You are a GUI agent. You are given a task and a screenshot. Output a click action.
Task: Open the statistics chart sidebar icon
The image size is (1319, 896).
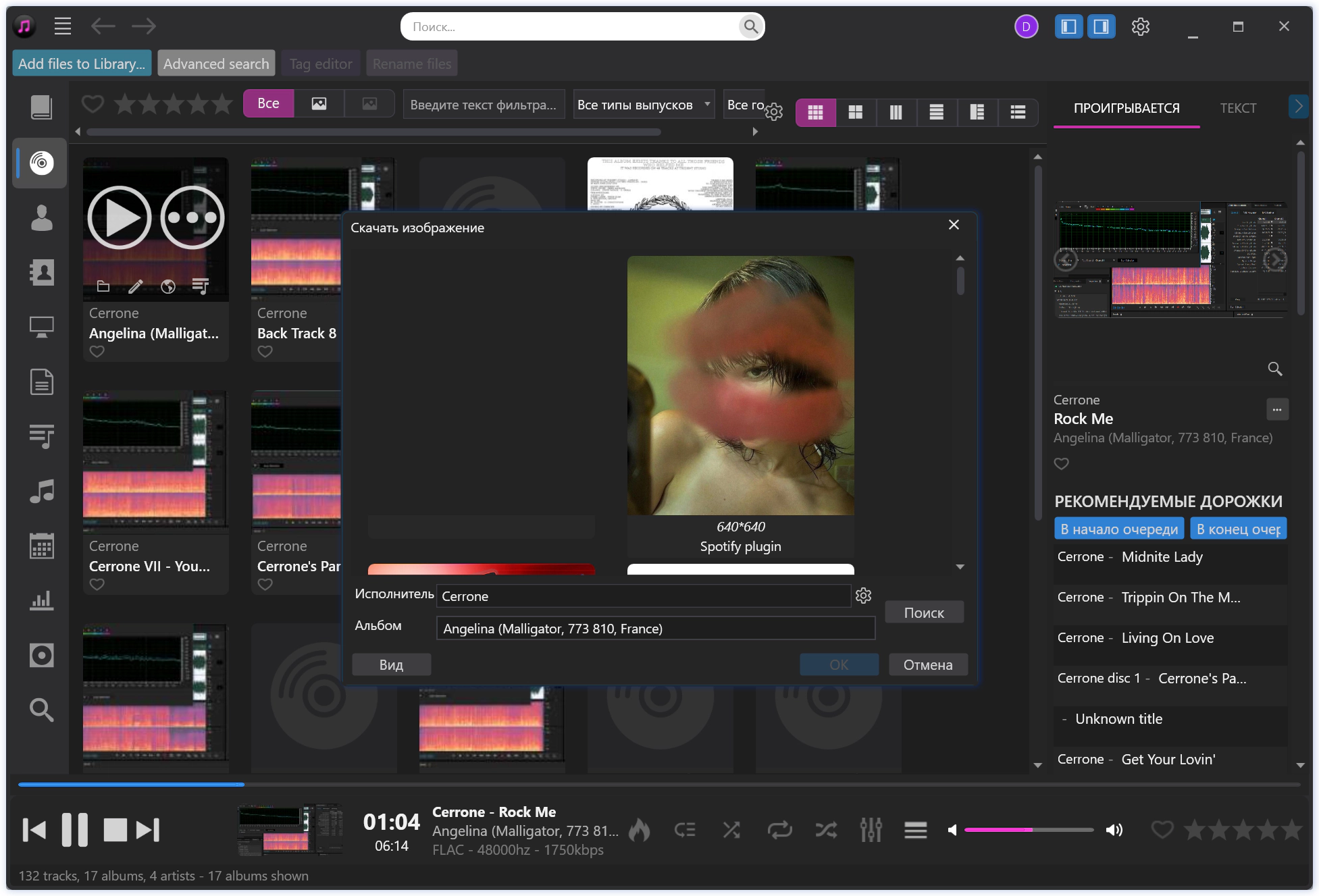(x=41, y=600)
